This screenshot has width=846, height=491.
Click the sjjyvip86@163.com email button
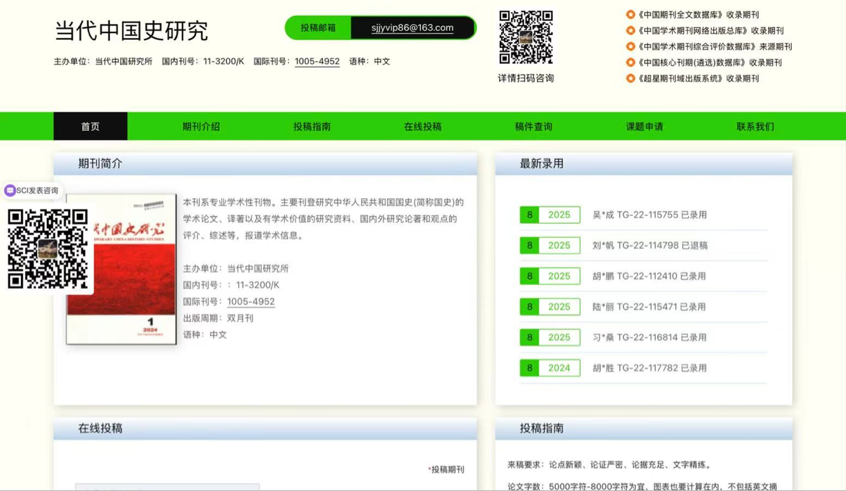click(412, 28)
